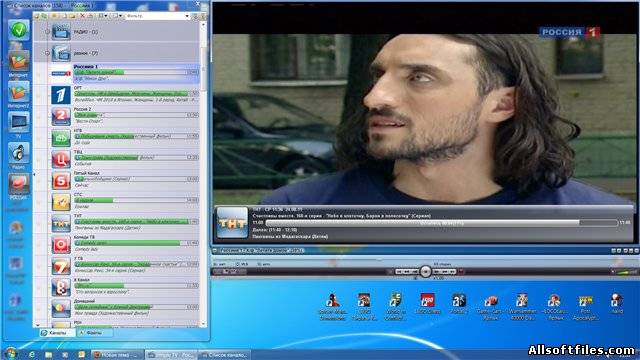The image size is (640, 360).
Task: Click the channel list scrollbar up arrow
Action: pyautogui.click(x=203, y=25)
